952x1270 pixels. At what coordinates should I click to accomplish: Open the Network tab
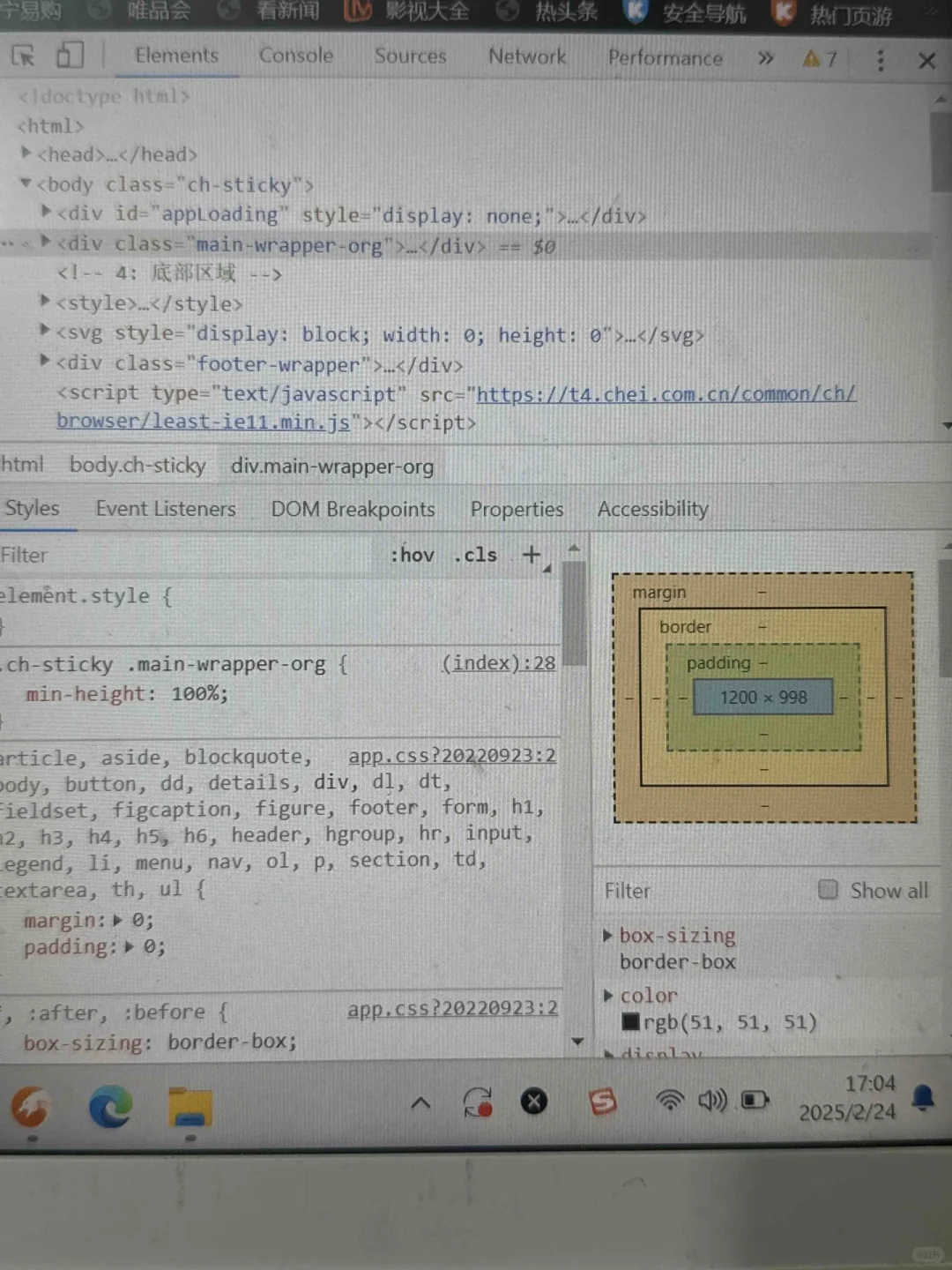coord(527,57)
